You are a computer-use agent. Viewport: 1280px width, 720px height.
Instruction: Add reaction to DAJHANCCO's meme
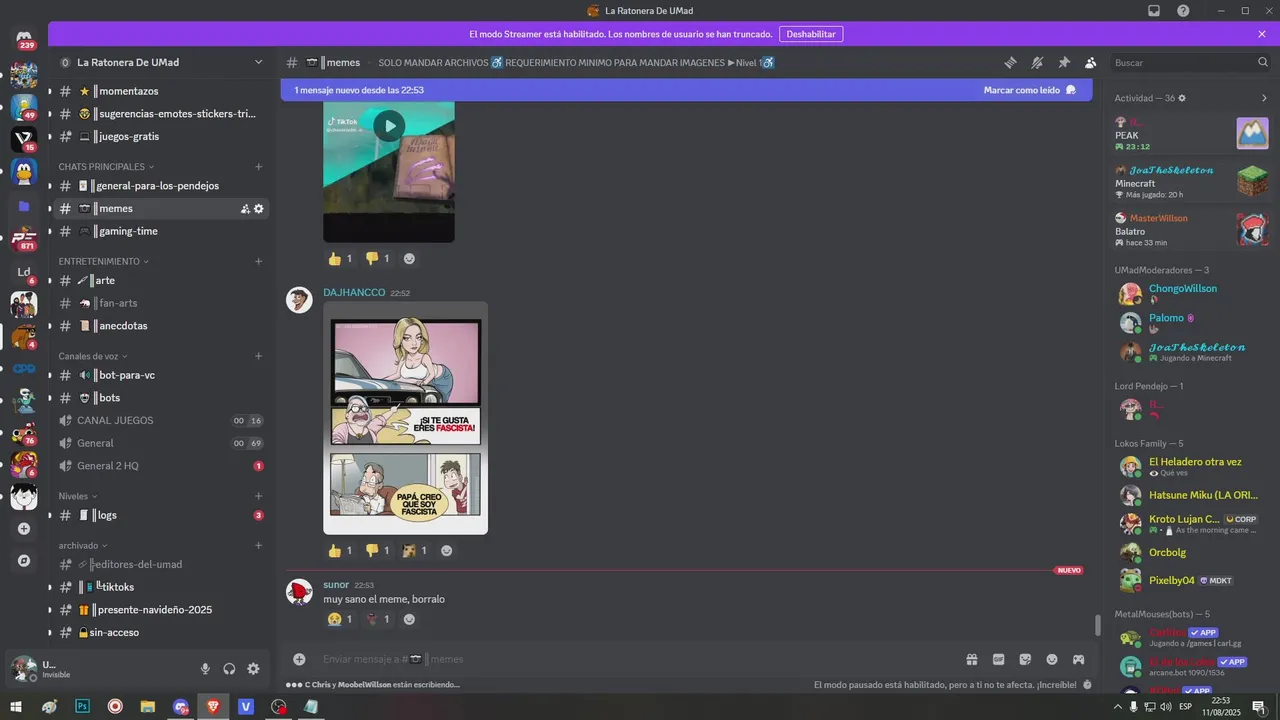(447, 551)
